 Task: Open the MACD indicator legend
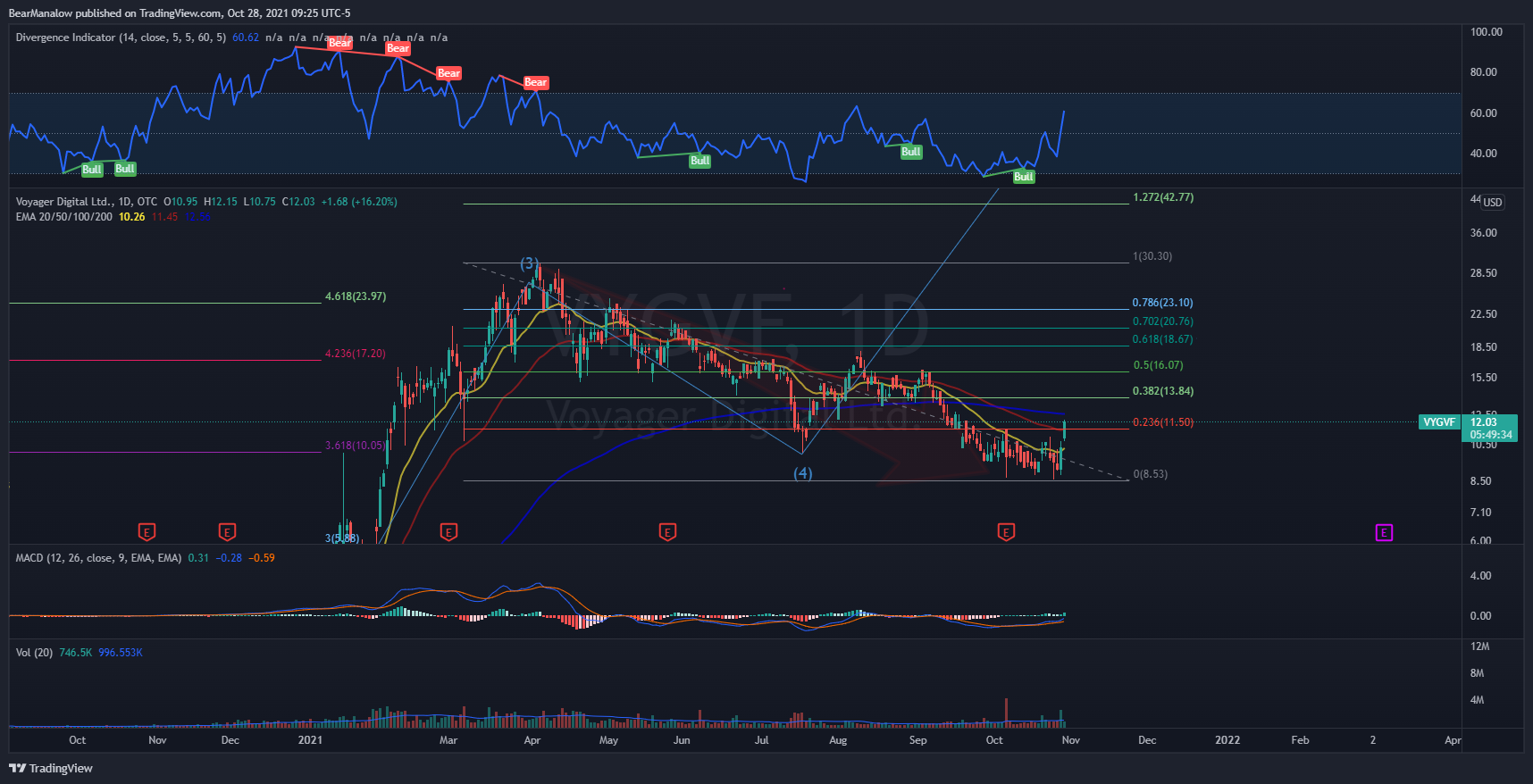point(98,558)
